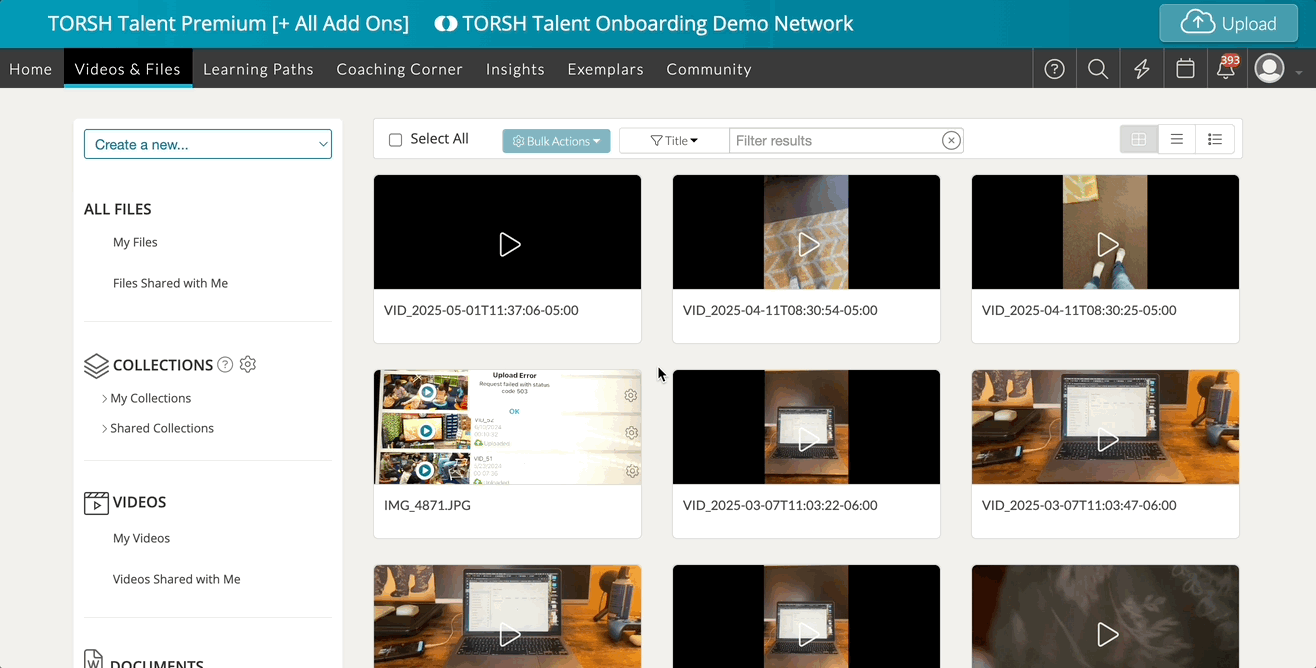Click the Collections help icon
Viewport: 1316px width, 668px height.
coord(225,365)
